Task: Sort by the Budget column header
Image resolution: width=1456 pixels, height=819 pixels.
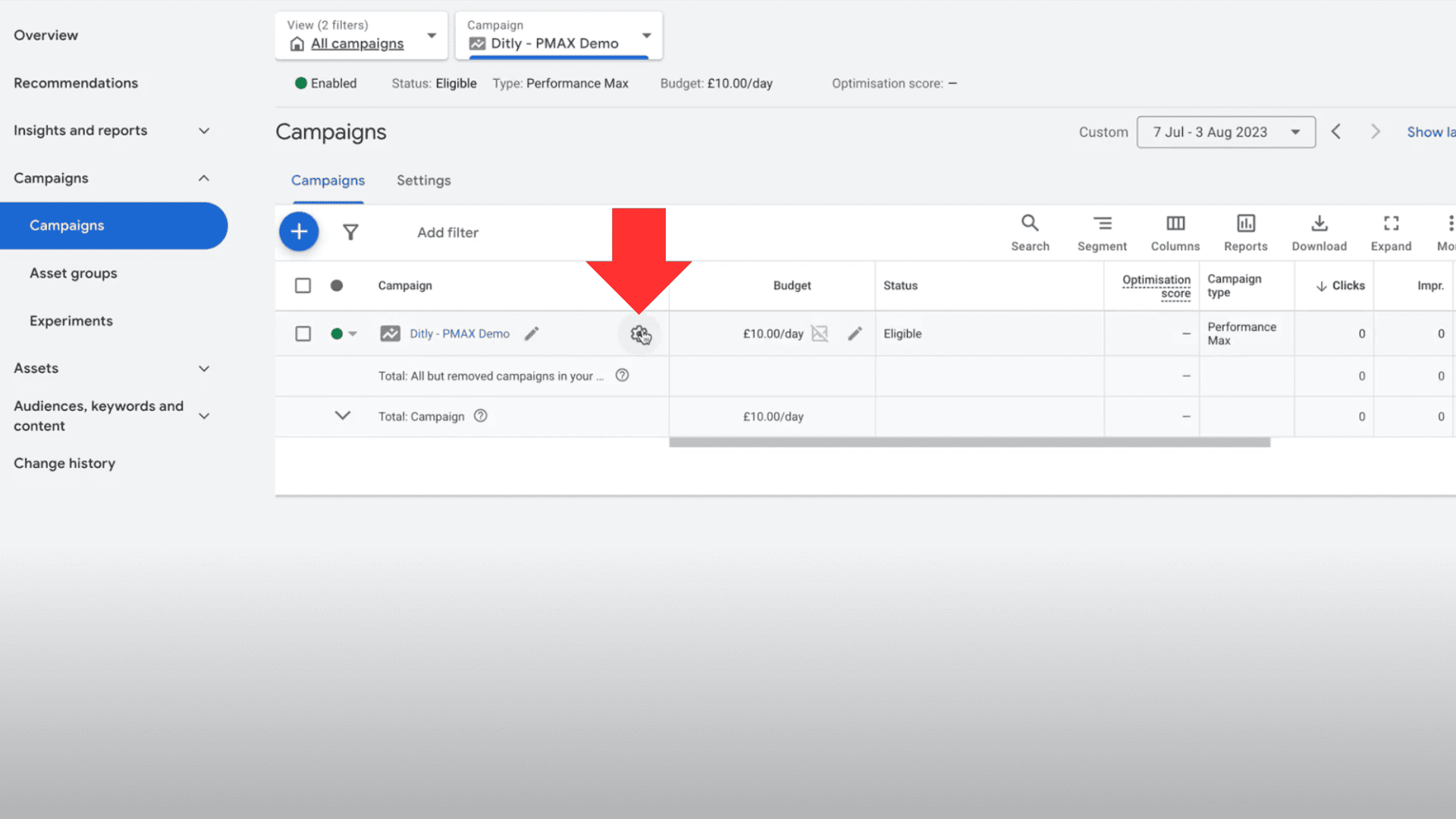Action: click(x=792, y=286)
